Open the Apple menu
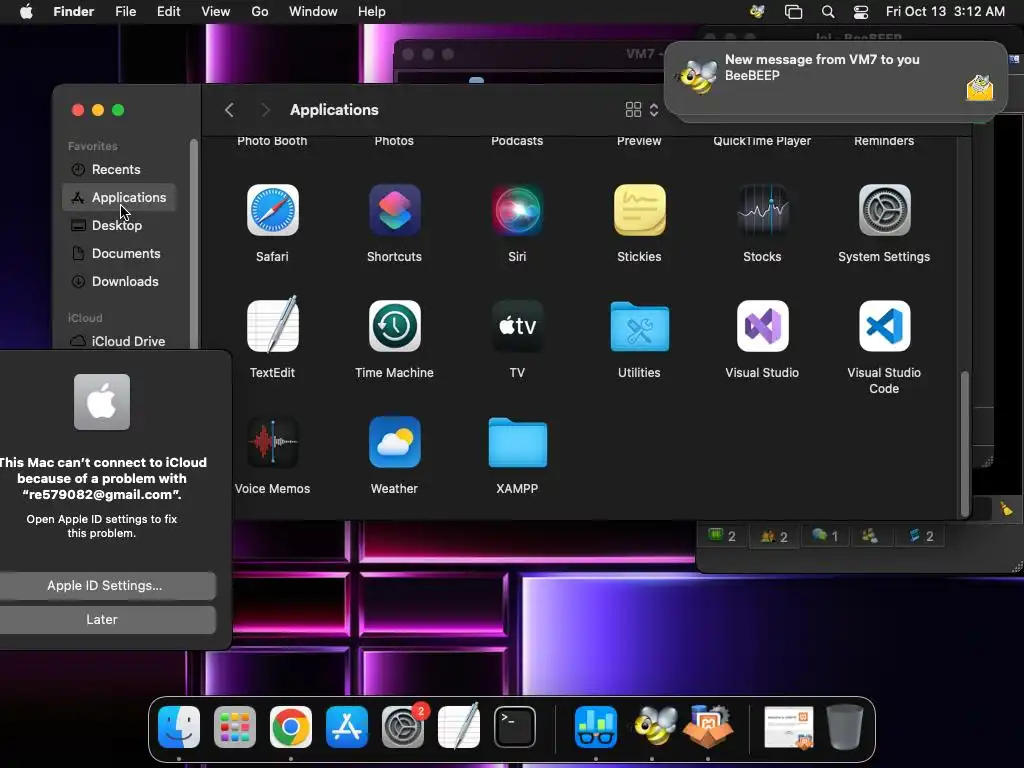This screenshot has width=1024, height=768. click(26, 12)
